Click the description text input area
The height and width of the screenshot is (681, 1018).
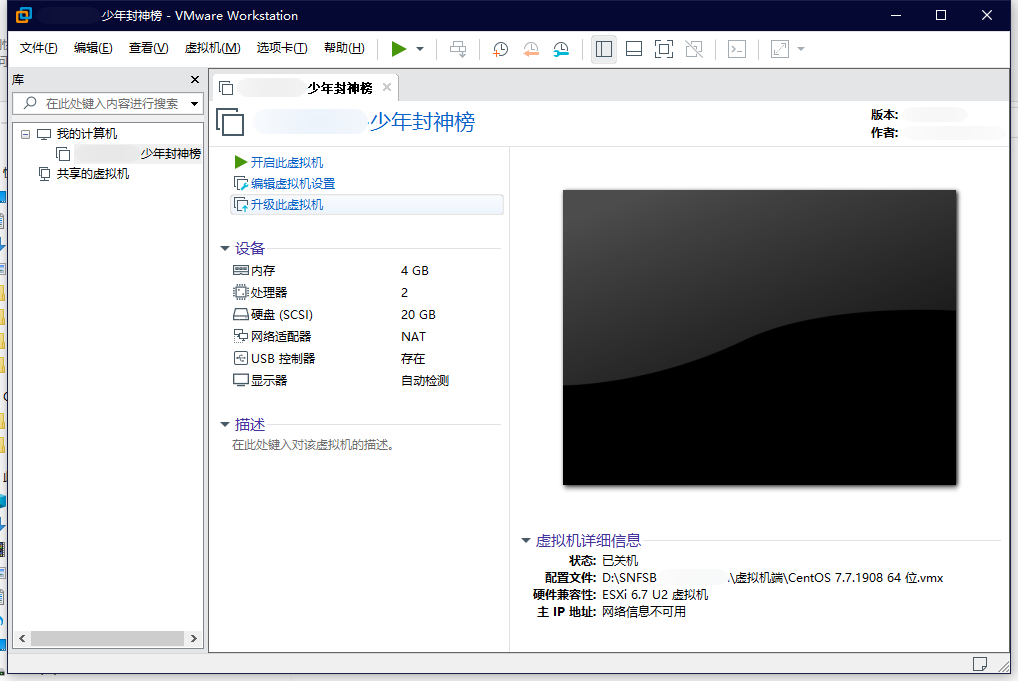(x=313, y=445)
